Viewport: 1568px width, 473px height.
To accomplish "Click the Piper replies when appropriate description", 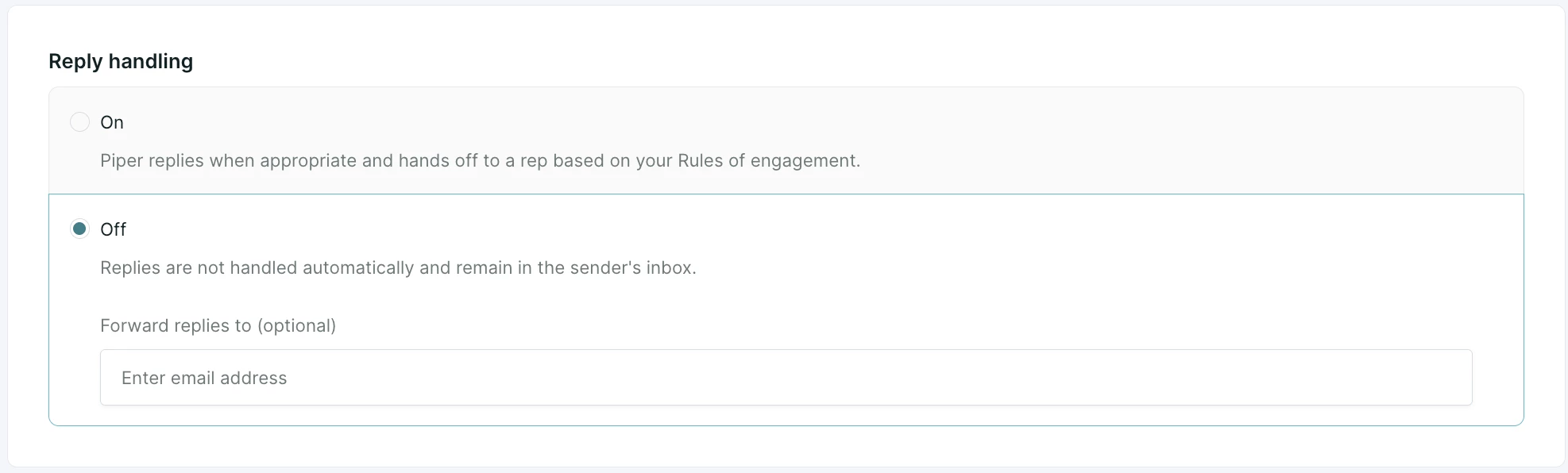I will point(480,161).
